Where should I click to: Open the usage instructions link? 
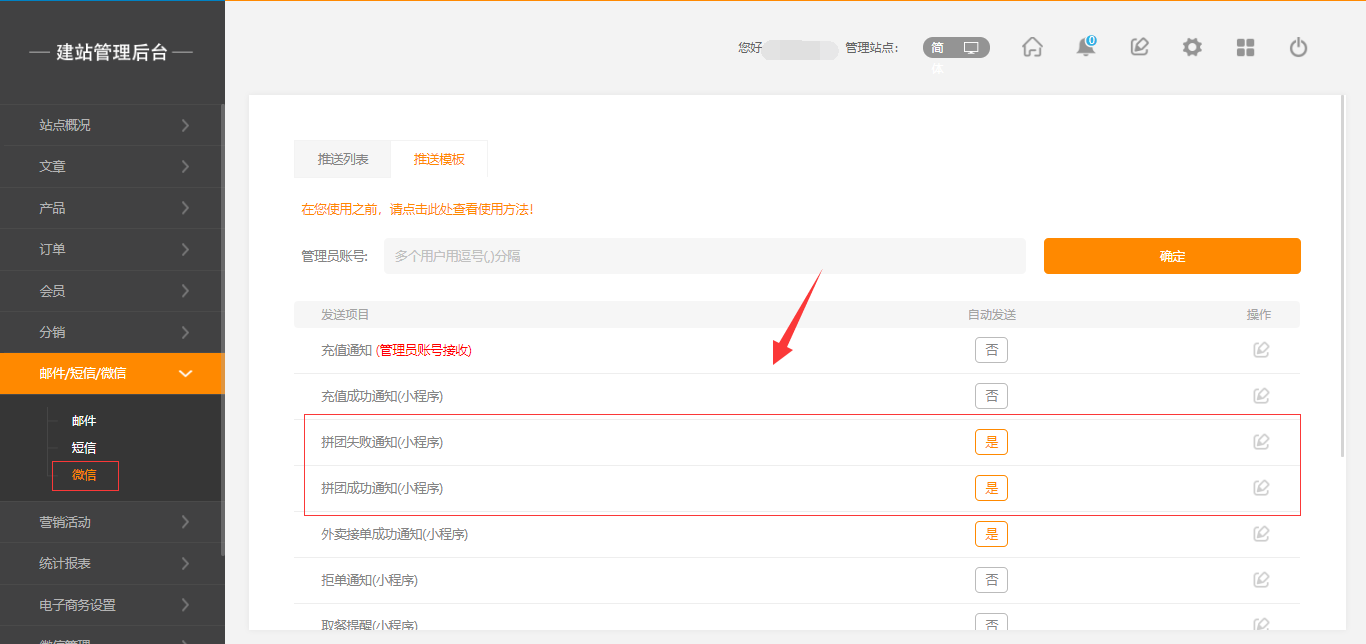coord(417,209)
